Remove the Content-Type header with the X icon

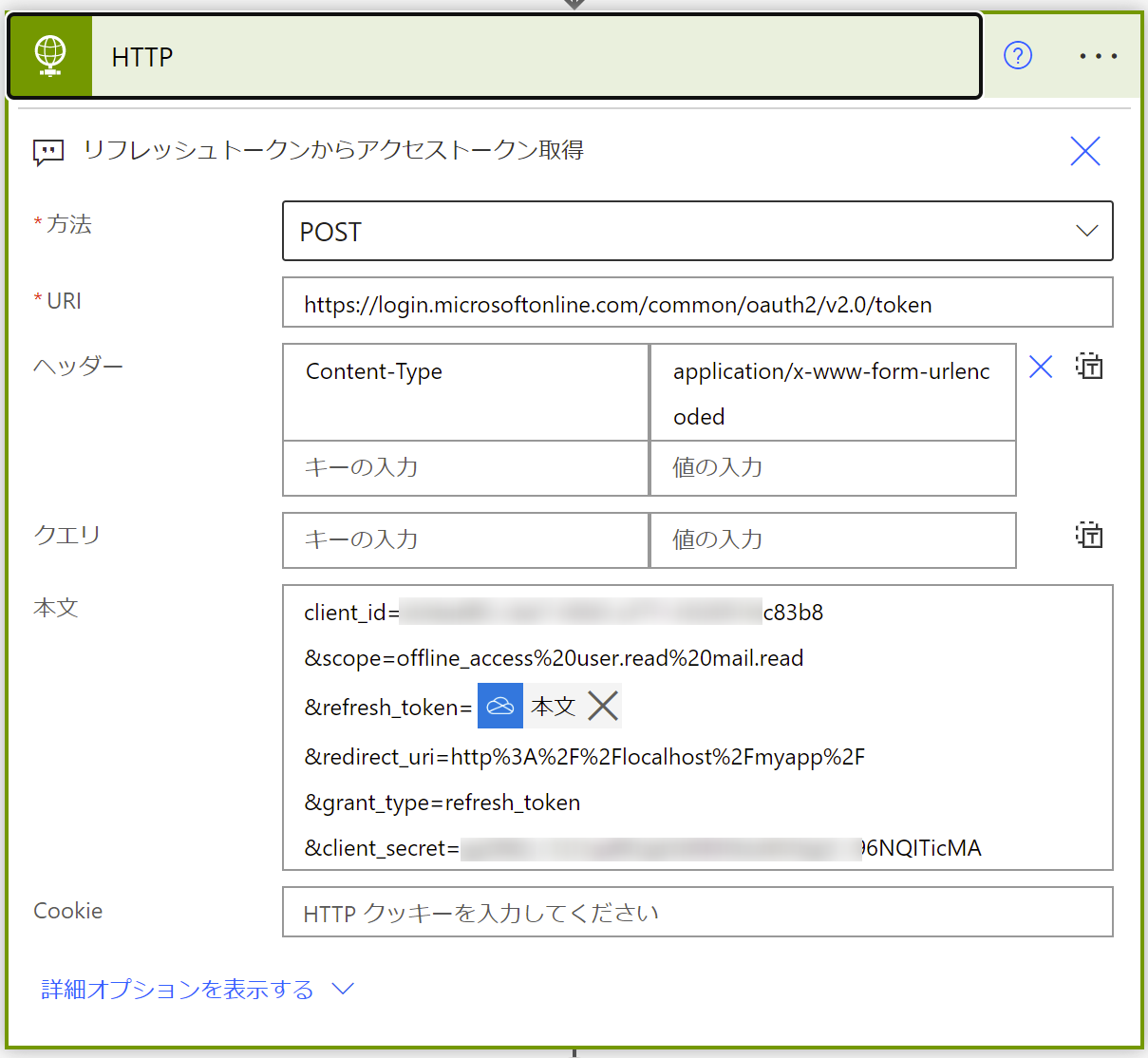pos(1041,367)
